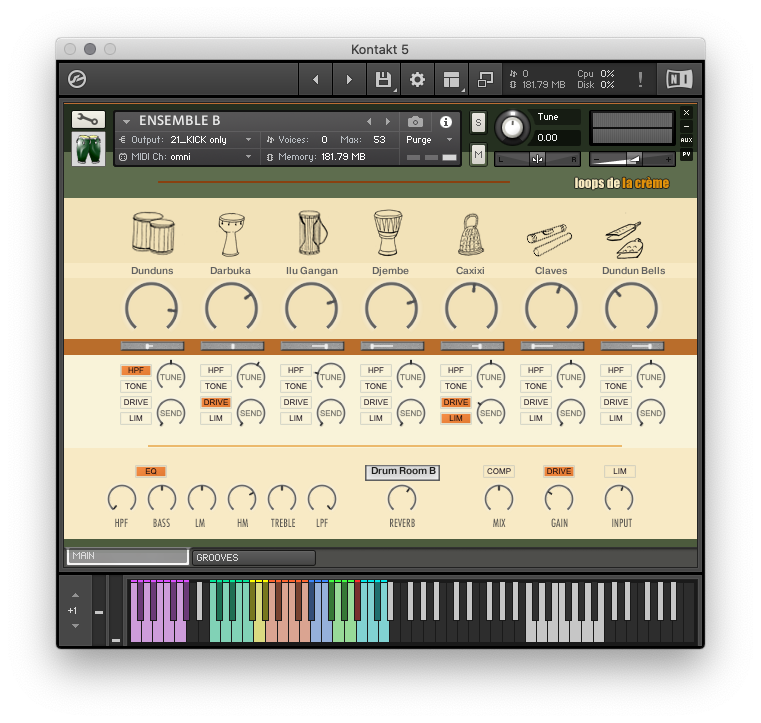Disable DRIVE on the Darbuka channel
The height and width of the screenshot is (723, 761).
pyautogui.click(x=215, y=402)
